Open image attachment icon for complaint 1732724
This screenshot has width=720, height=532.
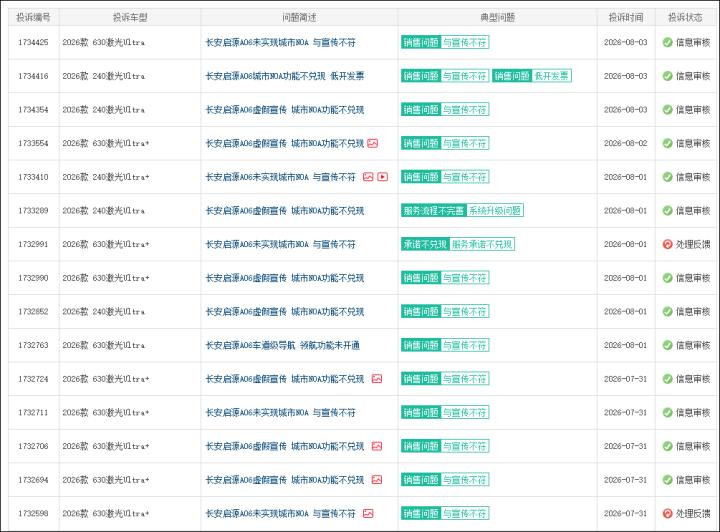tap(377, 379)
